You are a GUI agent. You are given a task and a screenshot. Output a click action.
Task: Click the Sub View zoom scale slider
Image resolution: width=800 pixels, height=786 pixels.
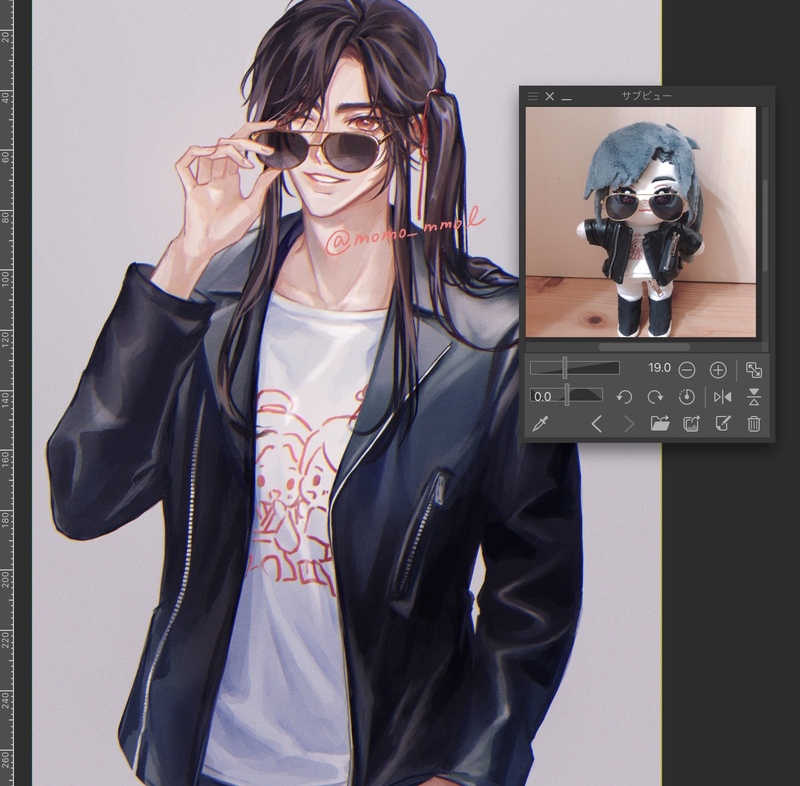(574, 368)
